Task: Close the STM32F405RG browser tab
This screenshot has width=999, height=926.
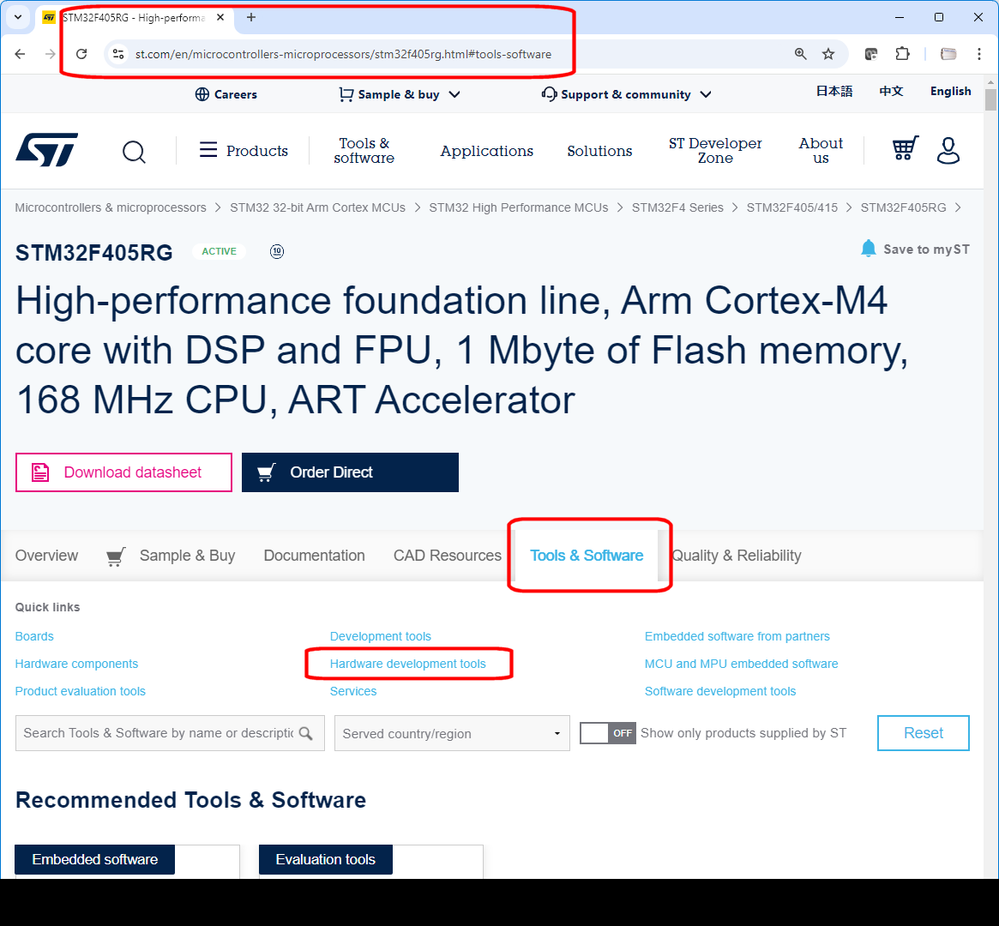Action: (x=220, y=17)
